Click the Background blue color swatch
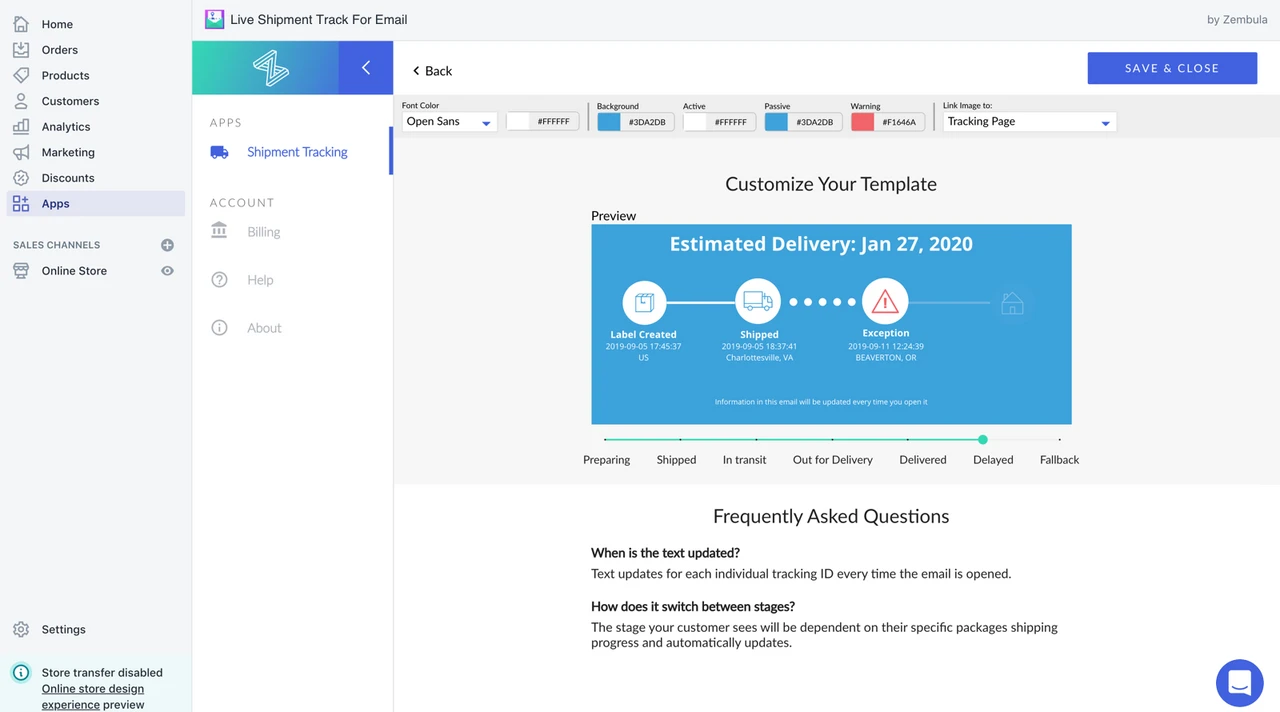1280x712 pixels. 608,122
